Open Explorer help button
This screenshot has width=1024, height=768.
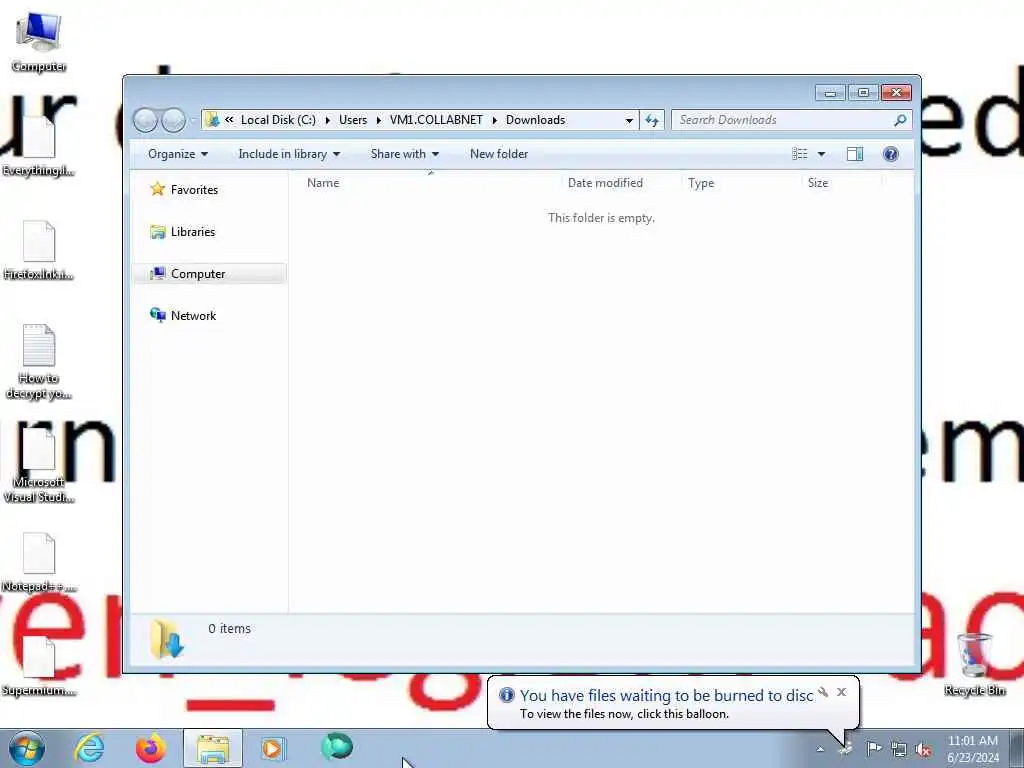(x=890, y=154)
